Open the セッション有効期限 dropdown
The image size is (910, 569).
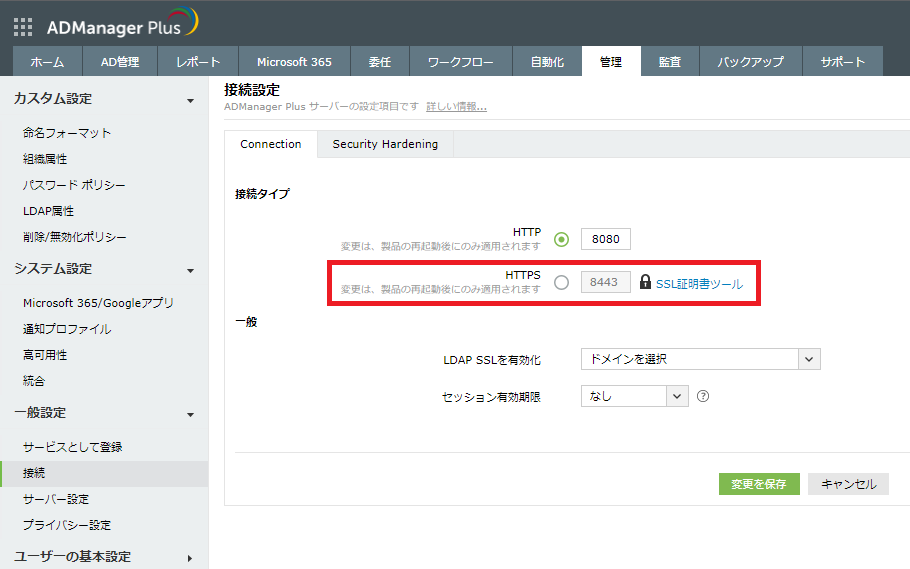click(x=635, y=396)
